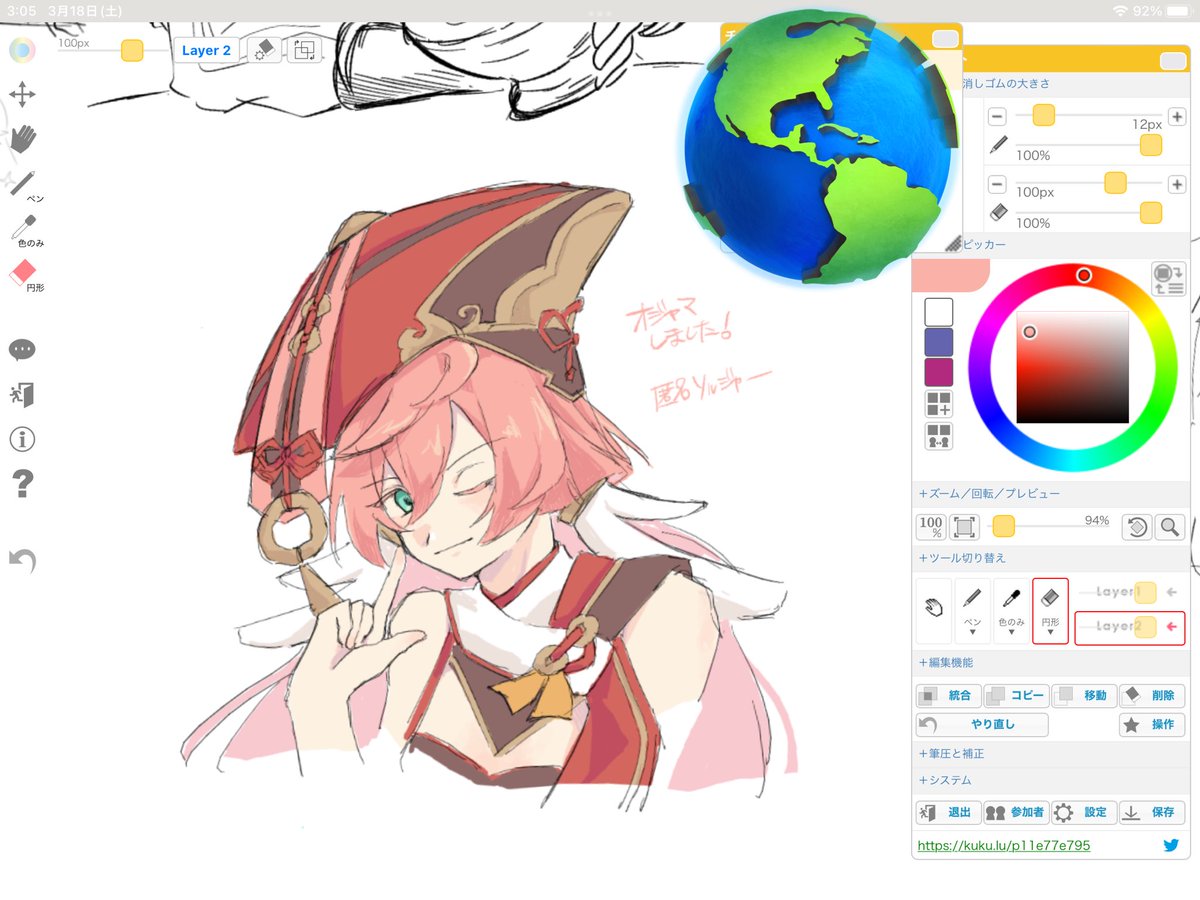Open the eraser settings icon in the top bar
Image resolution: width=1200 pixels, height=900 pixels.
(264, 50)
